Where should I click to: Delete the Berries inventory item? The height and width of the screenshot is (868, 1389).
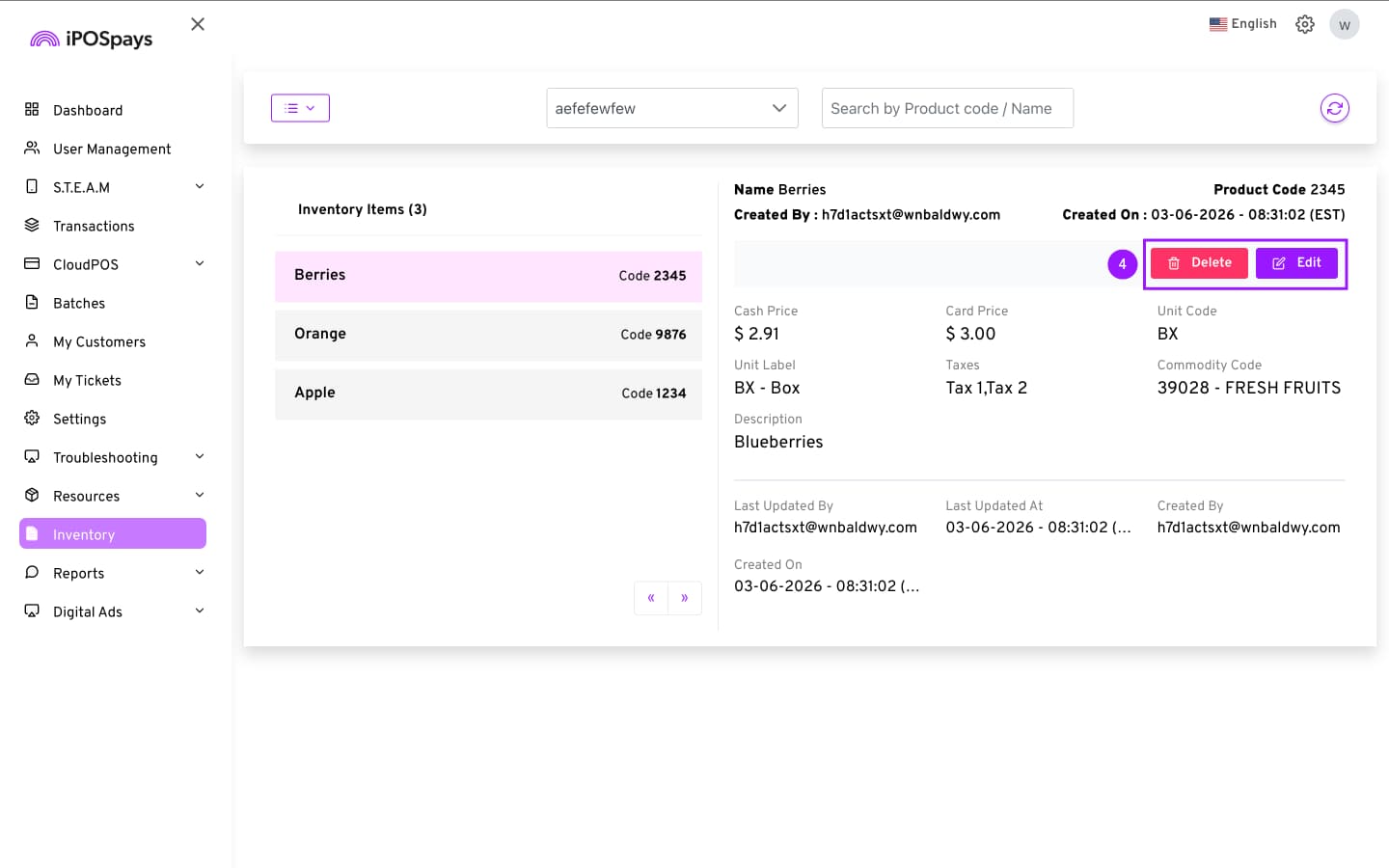point(1199,262)
